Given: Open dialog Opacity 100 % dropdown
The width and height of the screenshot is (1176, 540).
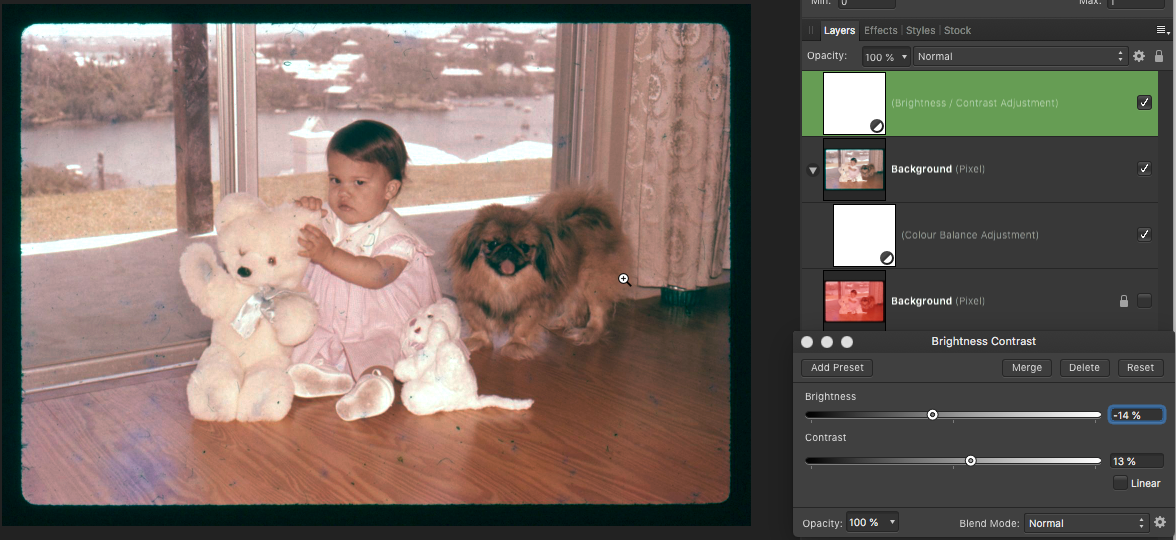Looking at the screenshot, I should pos(872,523).
